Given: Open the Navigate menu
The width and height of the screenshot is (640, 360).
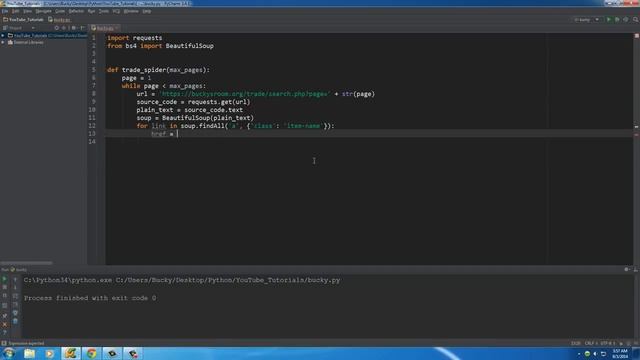Looking at the screenshot, I should (43, 11).
